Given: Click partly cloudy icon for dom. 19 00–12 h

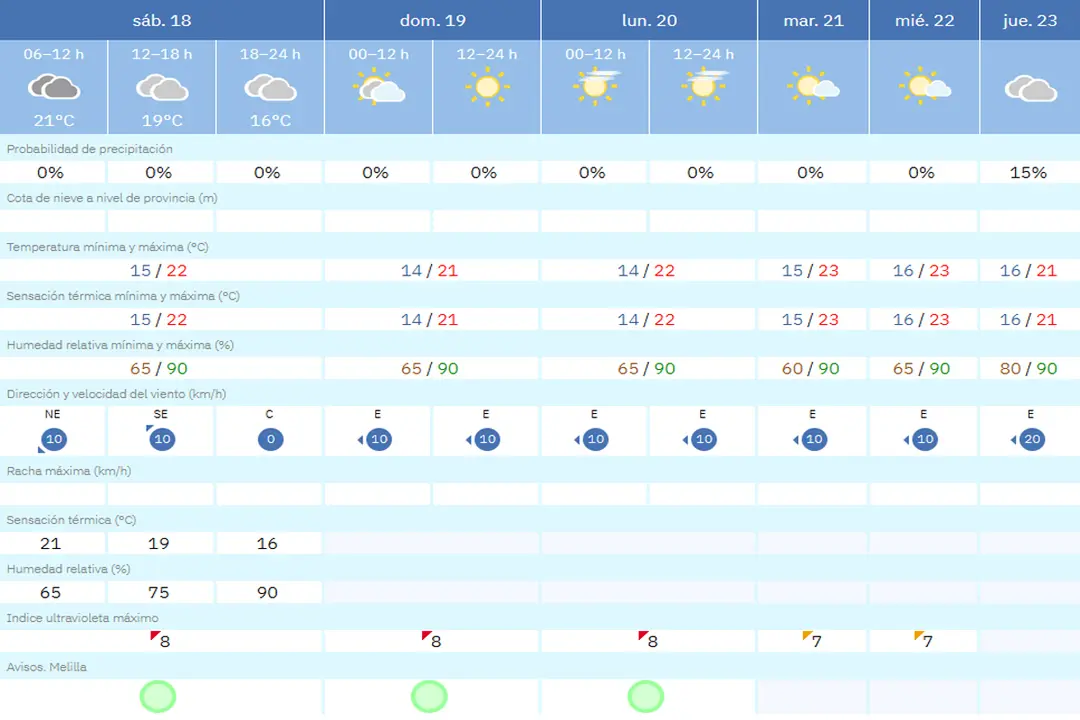Looking at the screenshot, I should 379,87.
